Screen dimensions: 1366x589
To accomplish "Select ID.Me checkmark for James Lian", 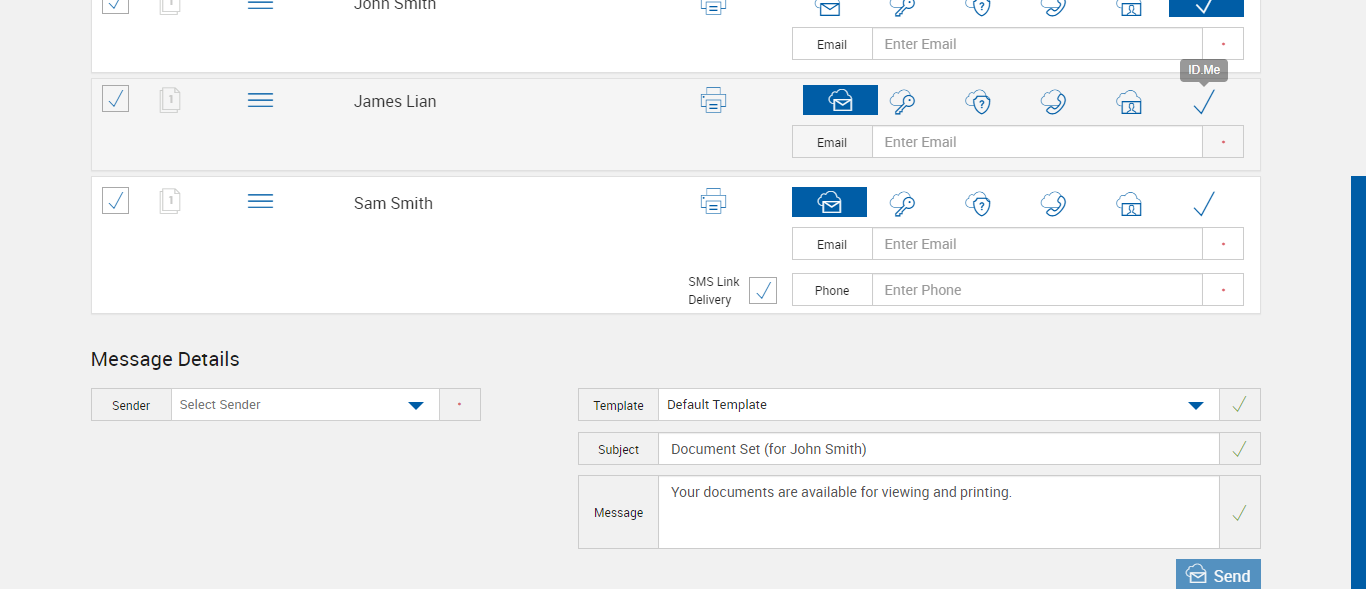I will click(1204, 101).
